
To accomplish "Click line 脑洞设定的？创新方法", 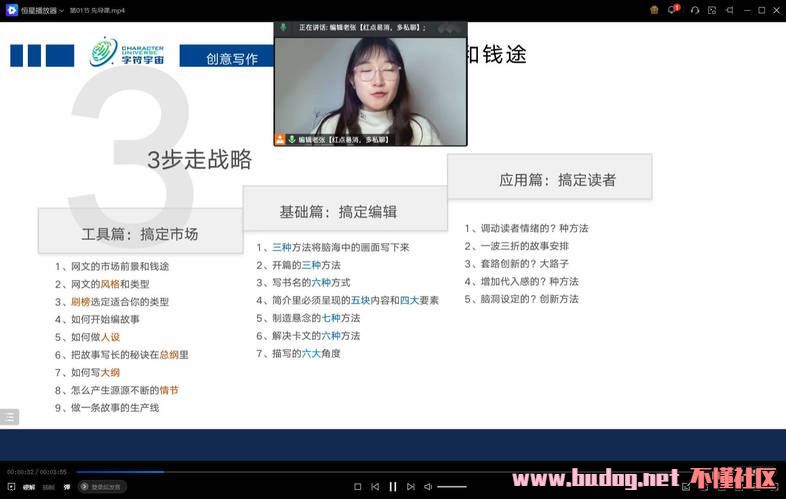I will pyautogui.click(x=521, y=299).
